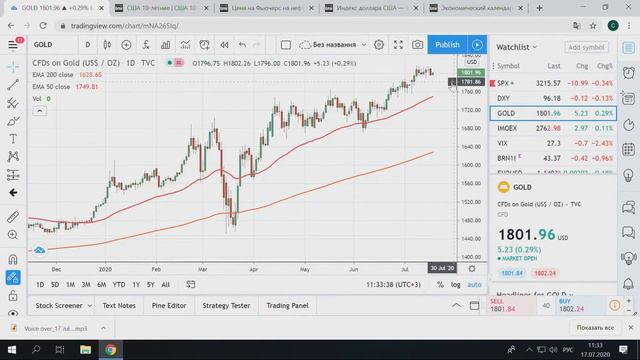The width and height of the screenshot is (640, 360).
Task: Open the Trading Panel tab
Action: tap(287, 305)
